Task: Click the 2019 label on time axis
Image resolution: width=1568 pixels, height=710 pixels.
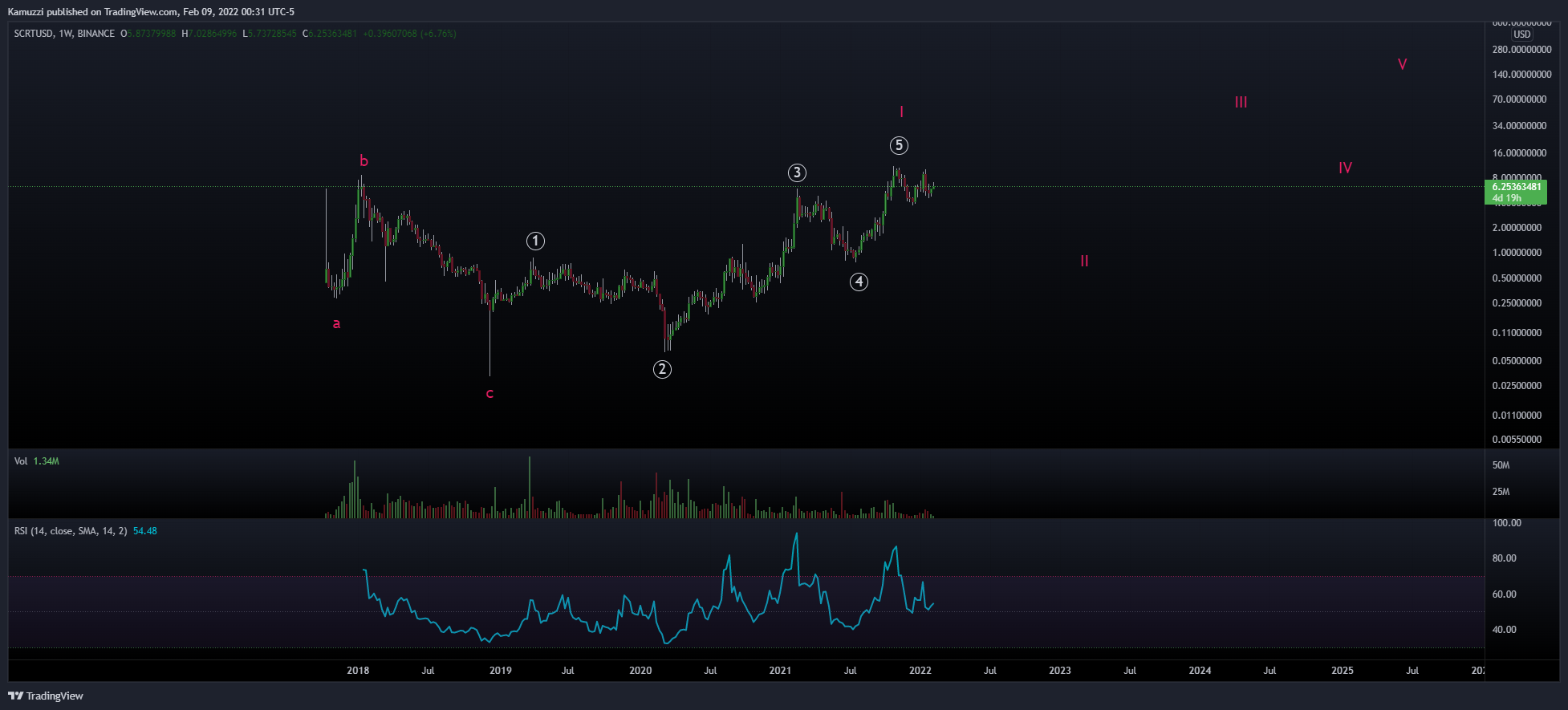Action: (501, 671)
